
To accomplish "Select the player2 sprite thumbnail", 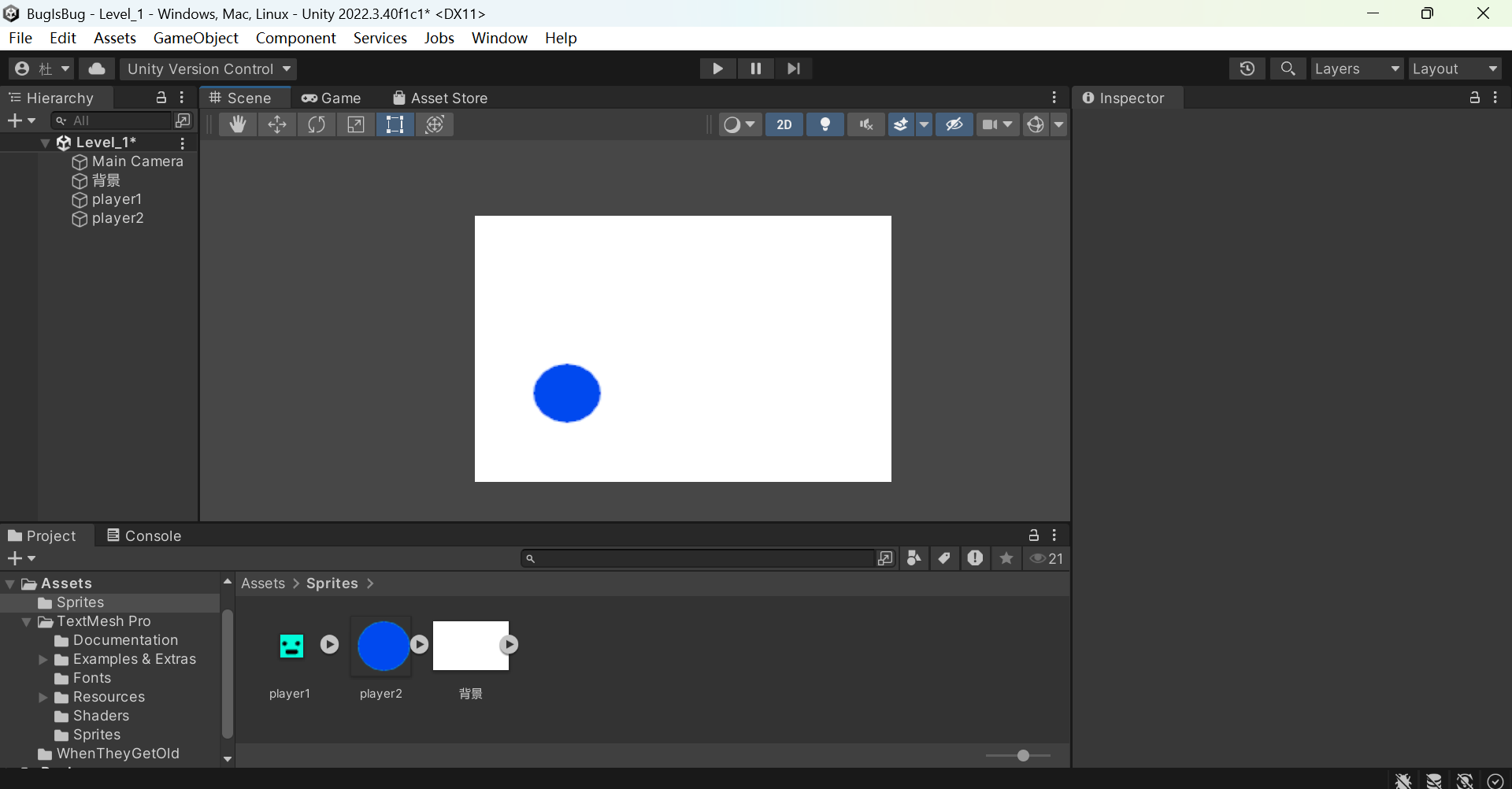I will coord(383,646).
